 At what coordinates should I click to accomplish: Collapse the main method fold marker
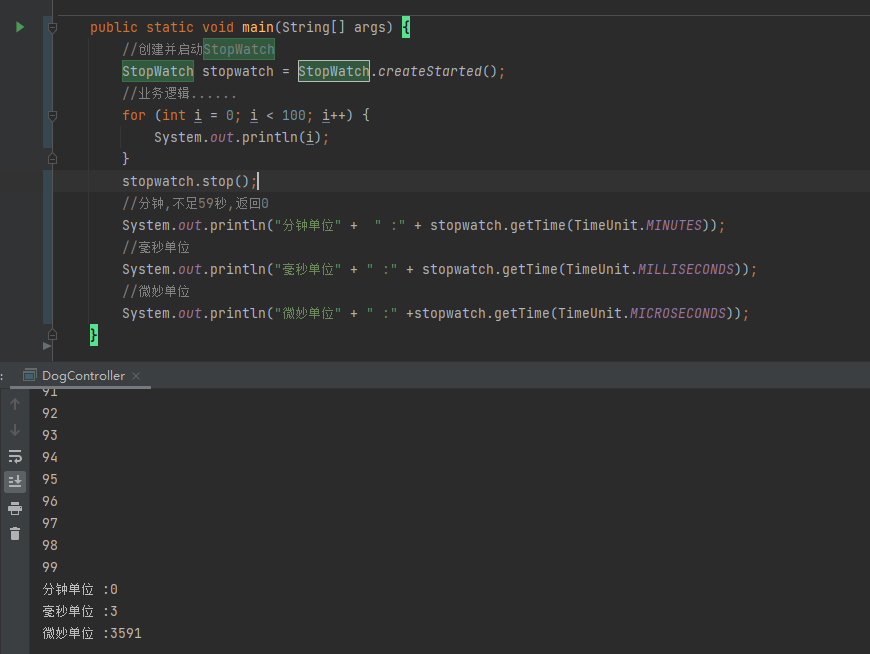click(52, 27)
